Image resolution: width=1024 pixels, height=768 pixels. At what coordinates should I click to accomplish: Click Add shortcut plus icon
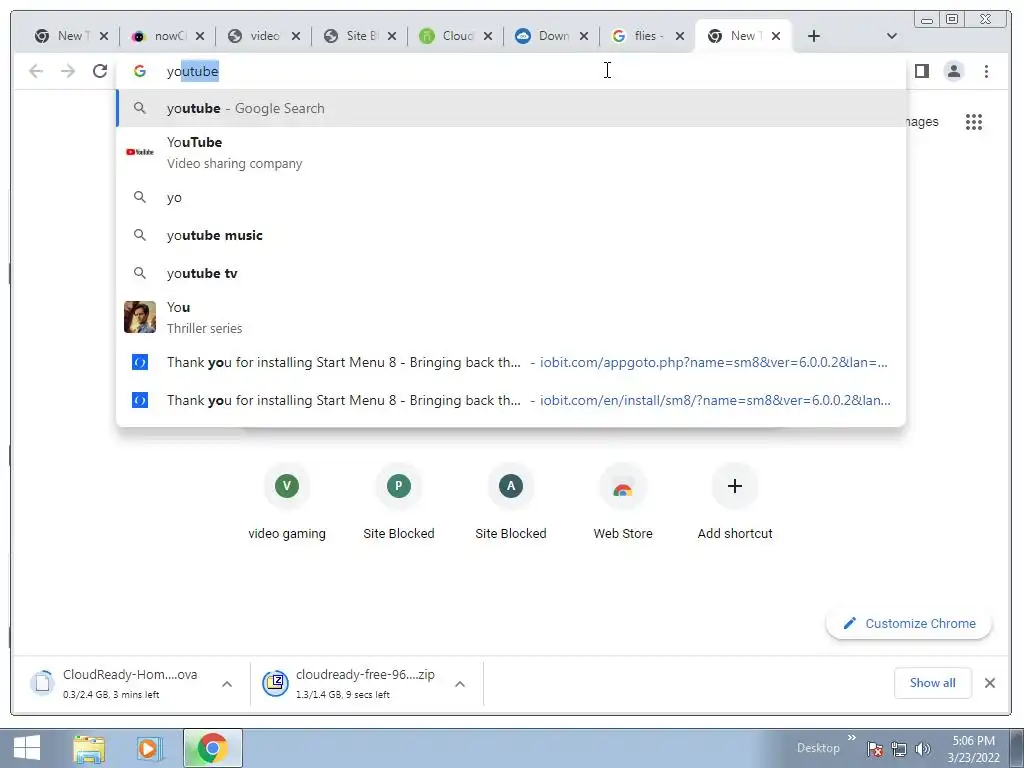point(735,486)
